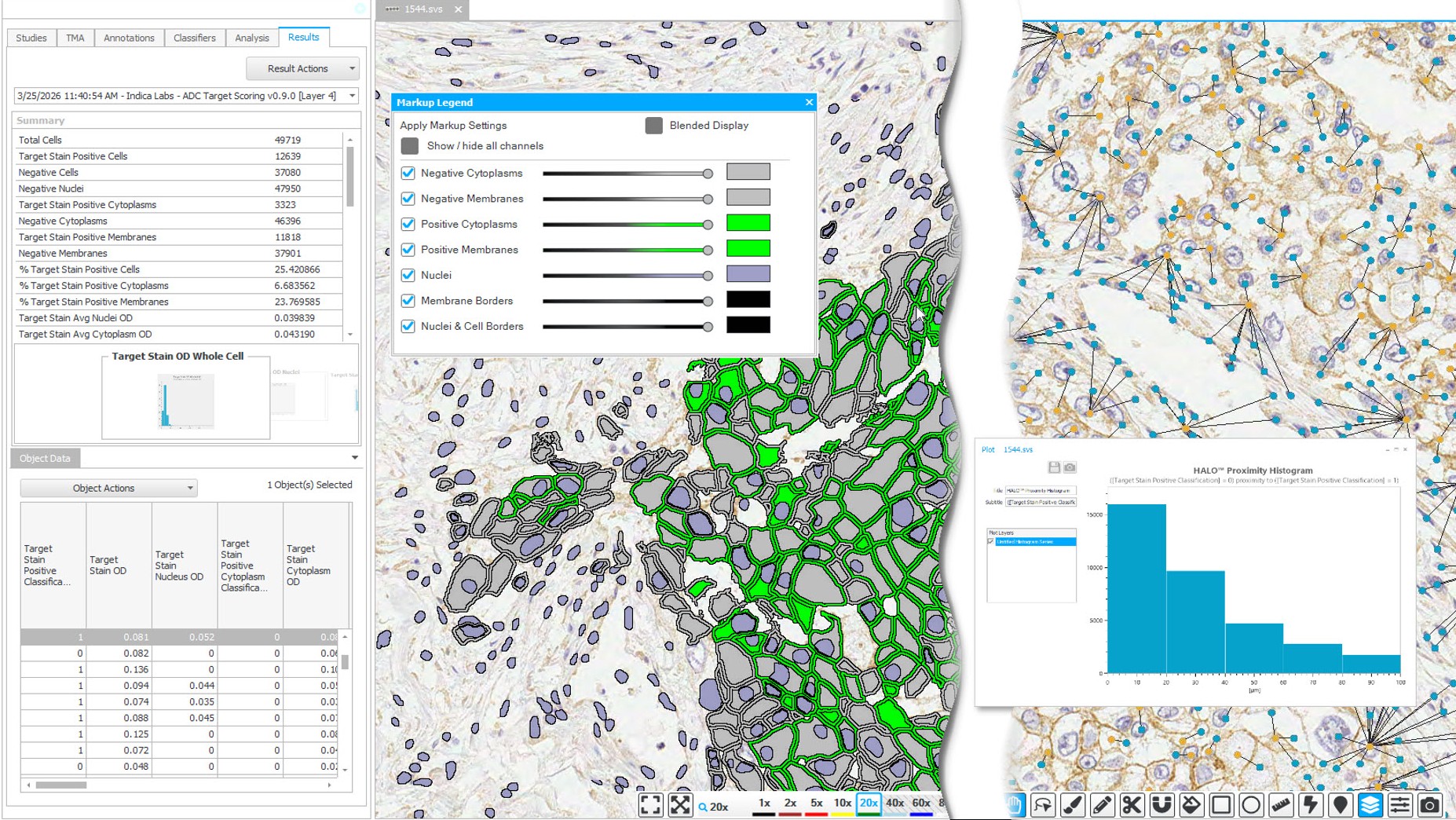Image resolution: width=1456 pixels, height=820 pixels.
Task: Uncheck the Positive Cytoplasms channel
Action: pos(408,224)
